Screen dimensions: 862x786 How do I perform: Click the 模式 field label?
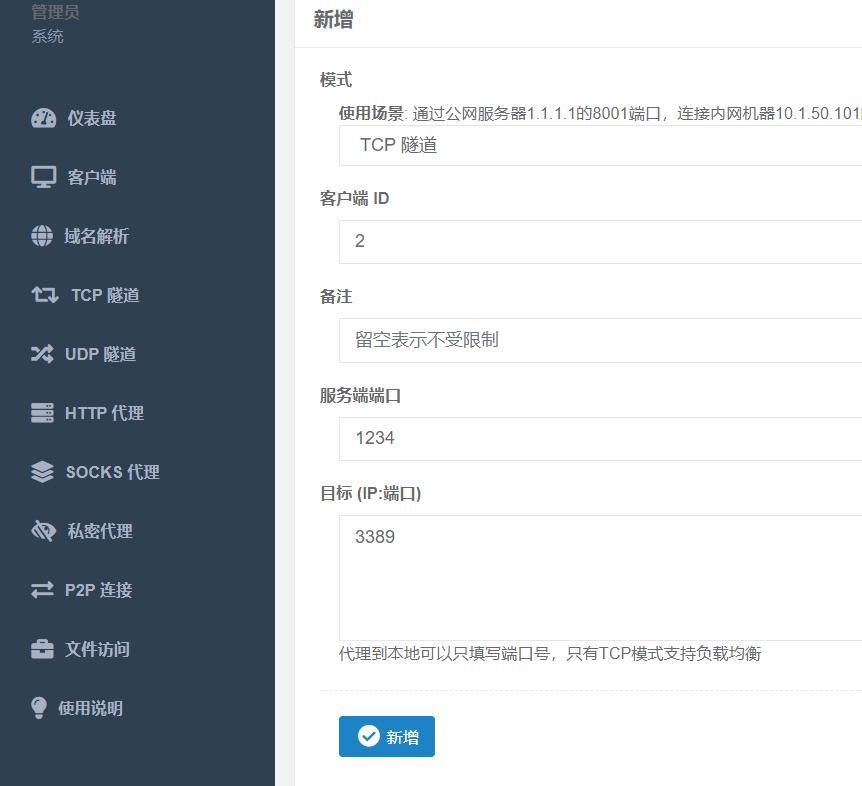(336, 80)
